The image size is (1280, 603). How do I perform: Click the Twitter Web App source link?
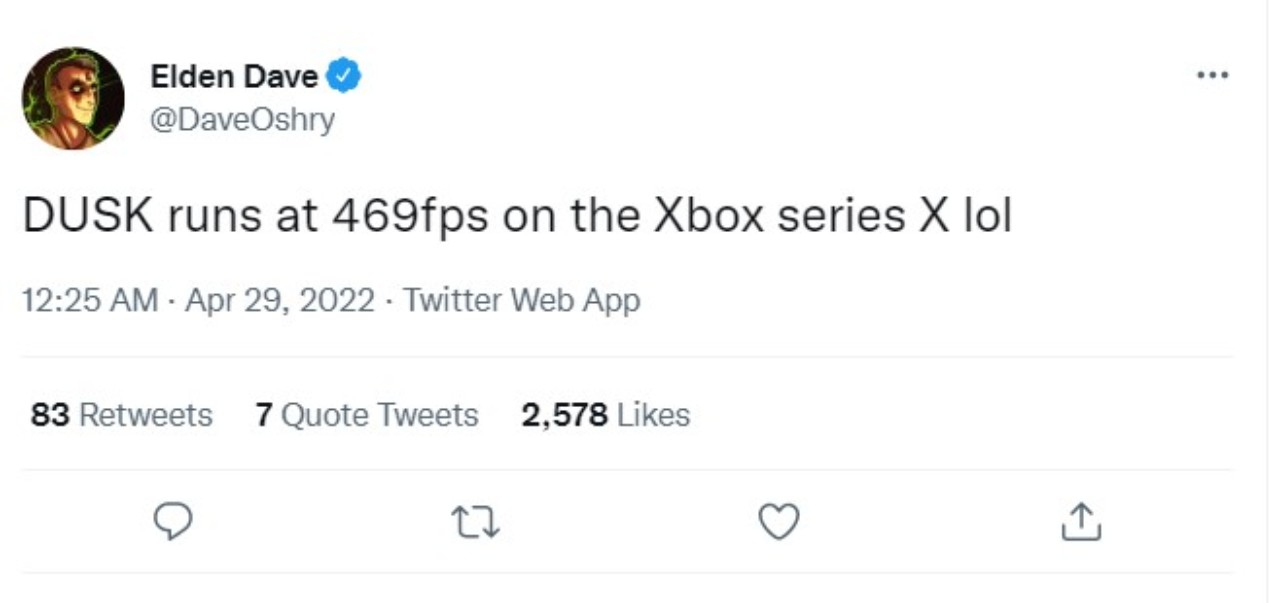521,300
